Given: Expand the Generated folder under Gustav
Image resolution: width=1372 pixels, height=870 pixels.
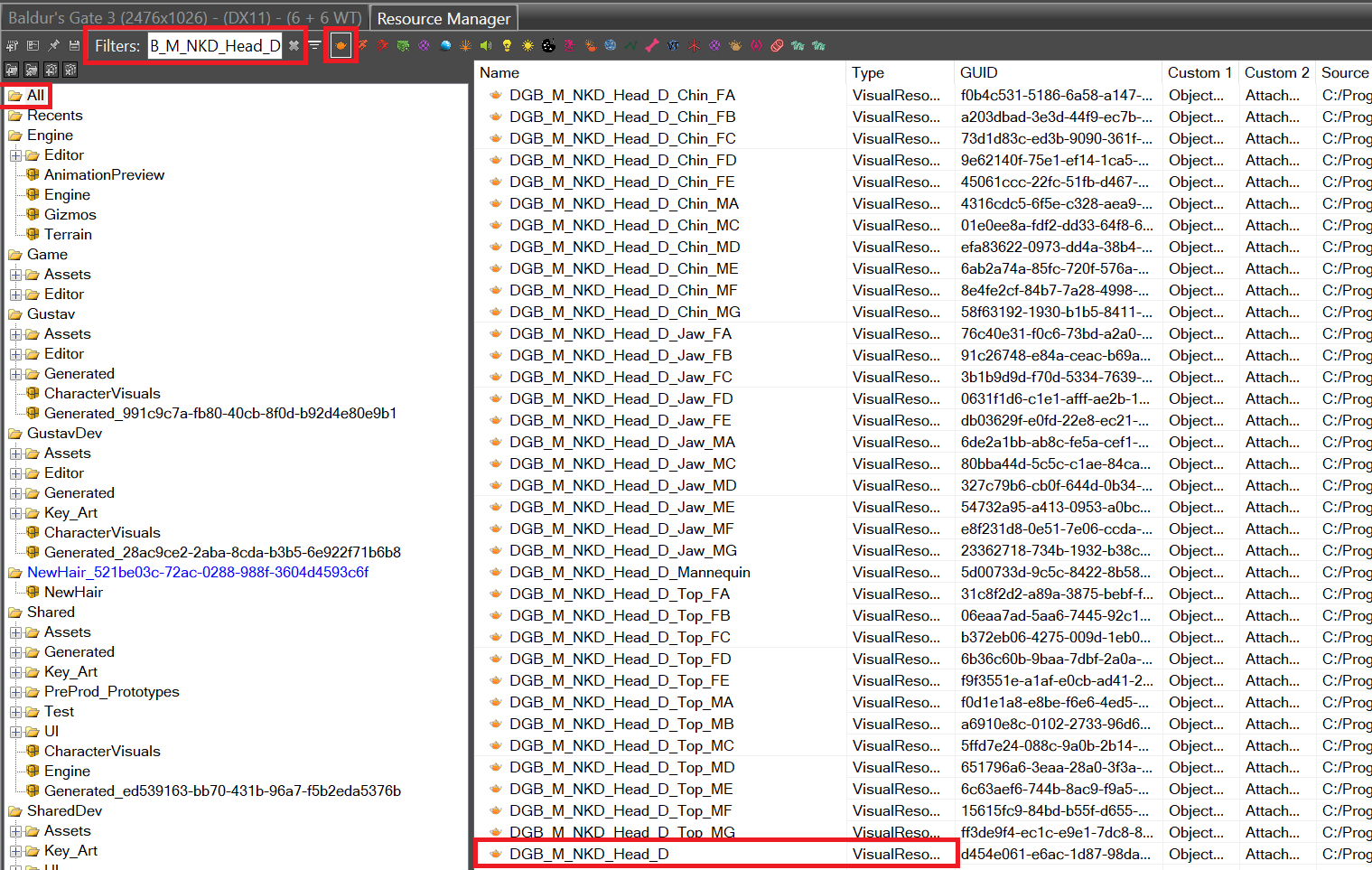Looking at the screenshot, I should pos(15,374).
